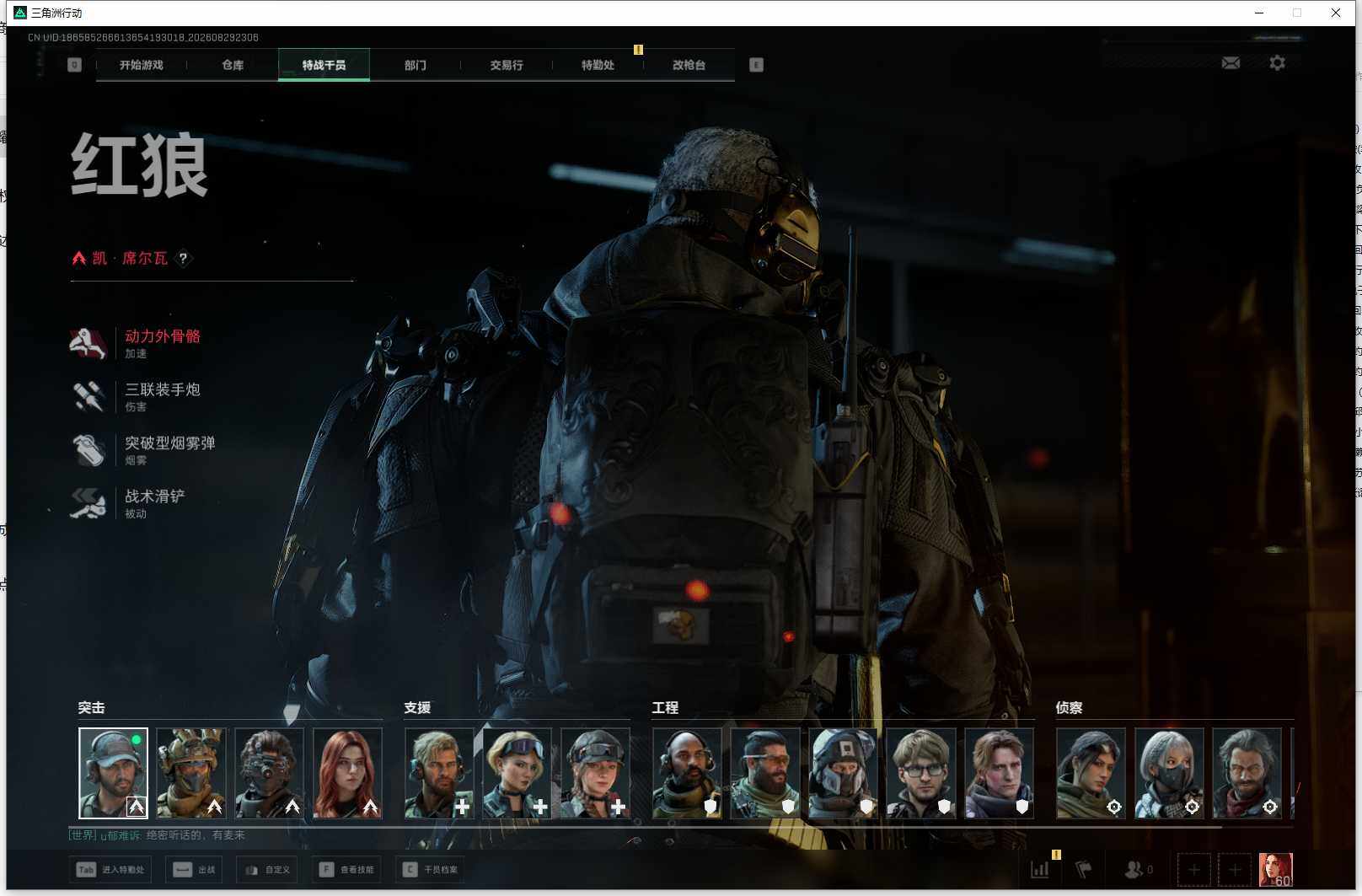
Task: Click the first empty squad slot plus
Action: pos(1193,869)
